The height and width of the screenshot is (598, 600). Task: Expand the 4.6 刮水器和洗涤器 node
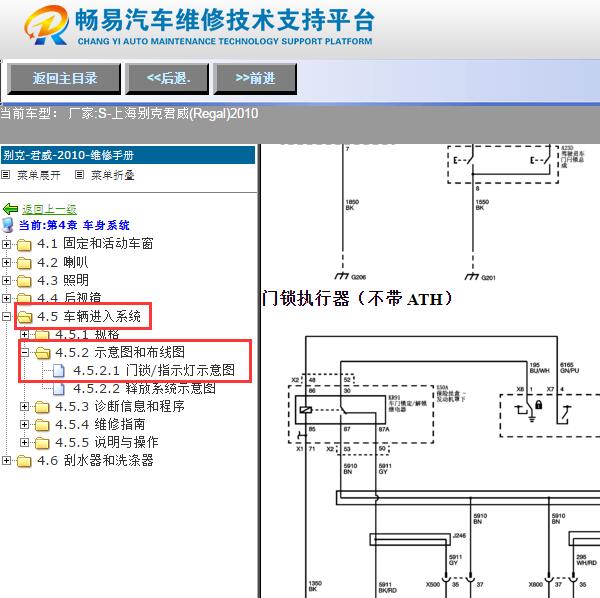coord(6,460)
